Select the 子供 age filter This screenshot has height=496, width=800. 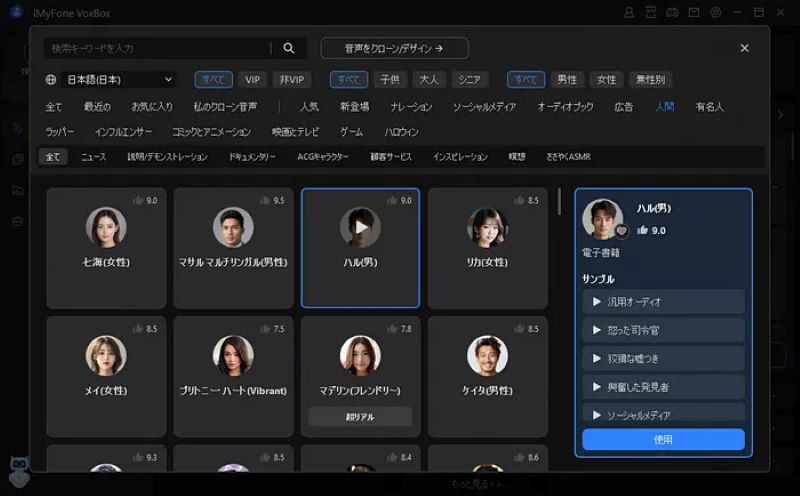click(x=390, y=80)
